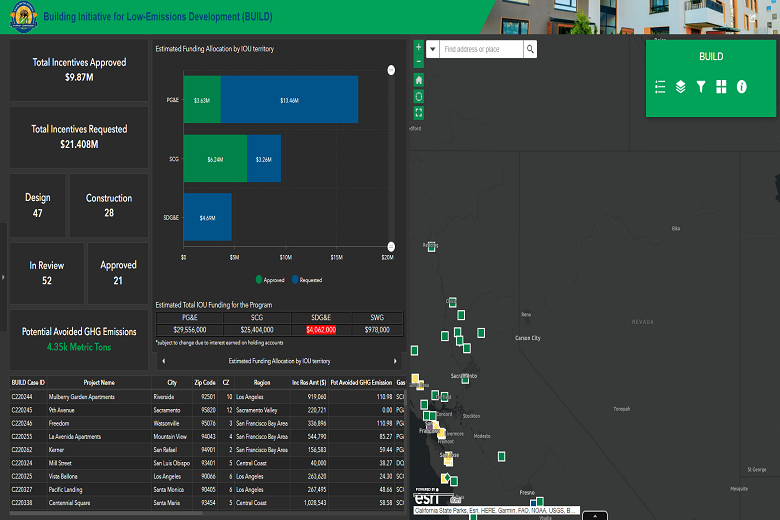Viewport: 780px width, 520px height.
Task: Open the Legend list icon in BUILD panel
Action: point(660,87)
